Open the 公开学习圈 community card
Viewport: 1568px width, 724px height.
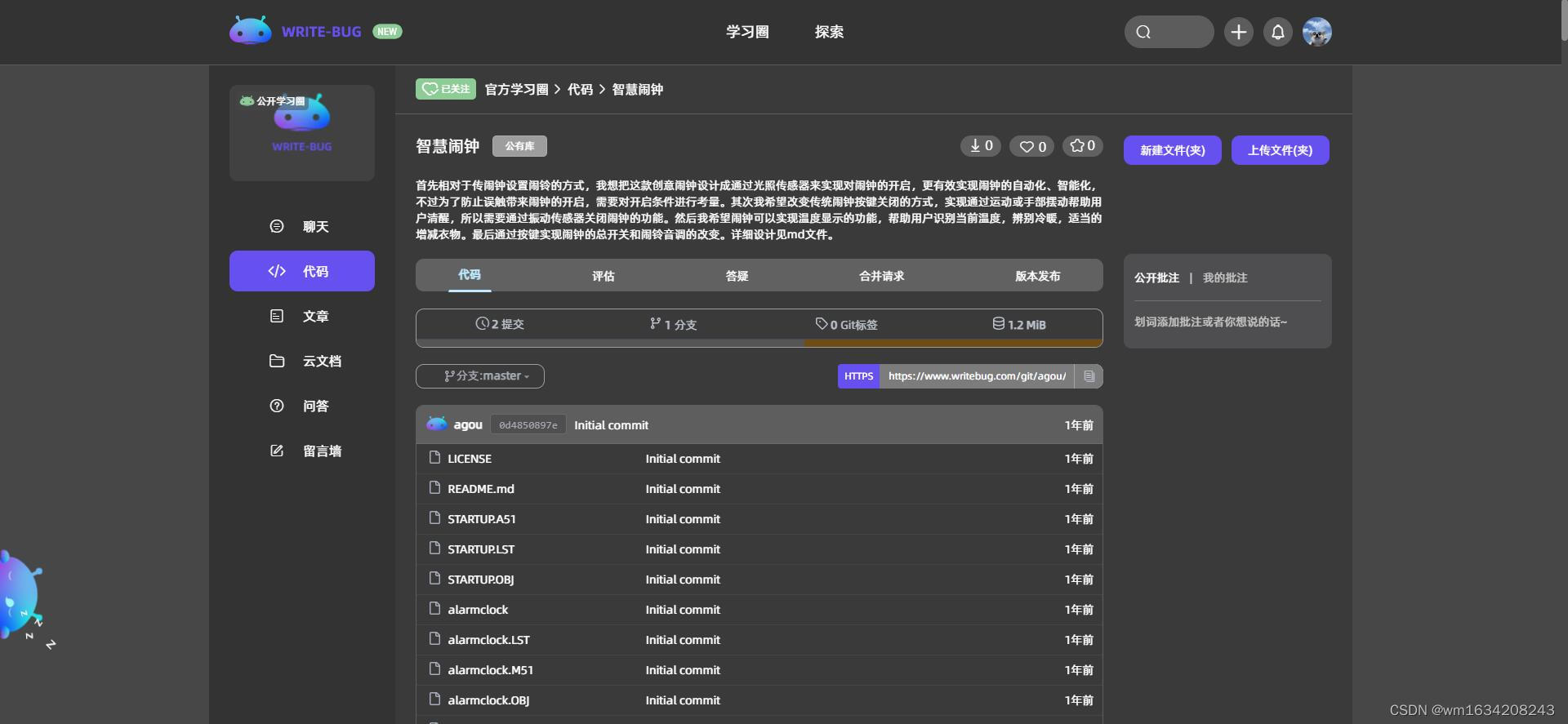302,132
